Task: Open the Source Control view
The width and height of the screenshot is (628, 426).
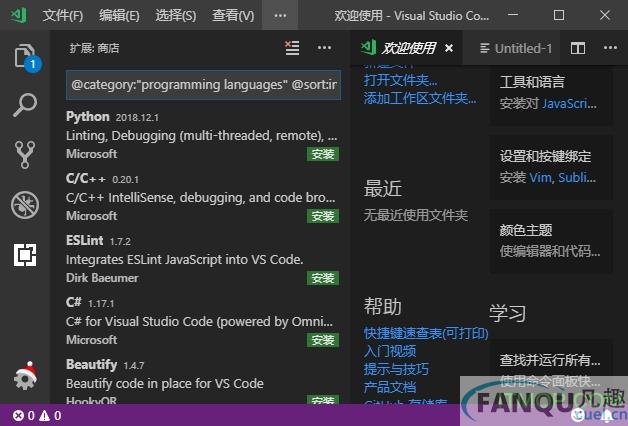Action: 25,155
